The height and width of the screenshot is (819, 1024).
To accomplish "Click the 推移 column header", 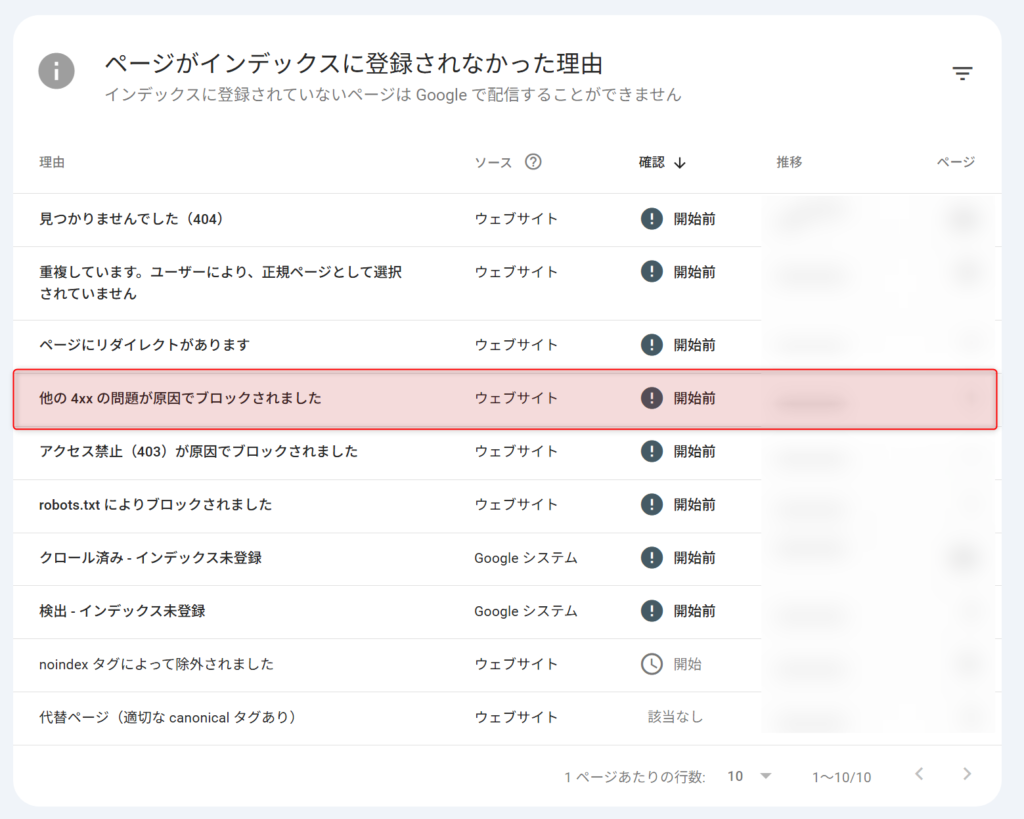I will click(x=789, y=161).
